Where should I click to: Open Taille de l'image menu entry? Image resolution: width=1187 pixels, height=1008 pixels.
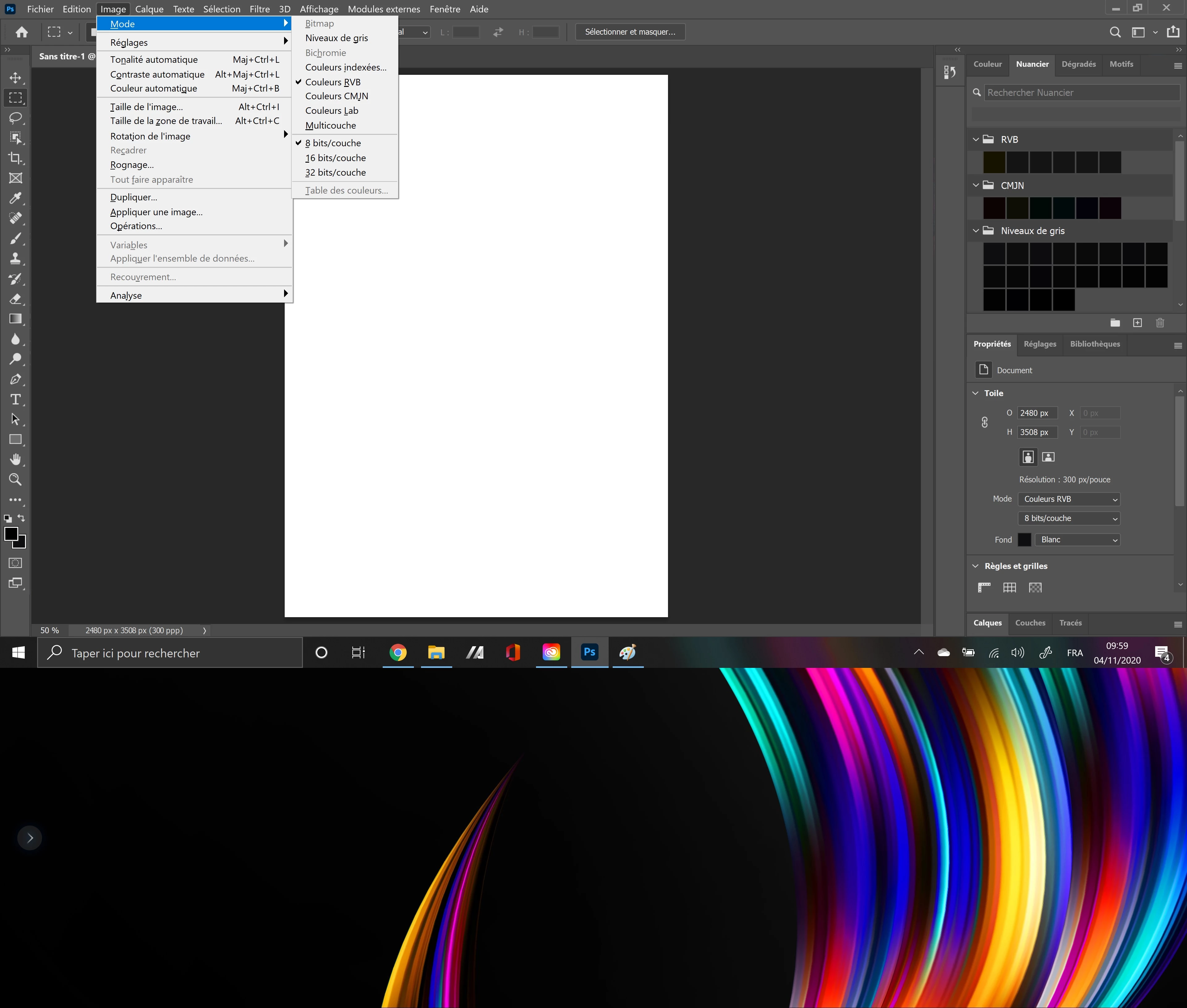147,107
